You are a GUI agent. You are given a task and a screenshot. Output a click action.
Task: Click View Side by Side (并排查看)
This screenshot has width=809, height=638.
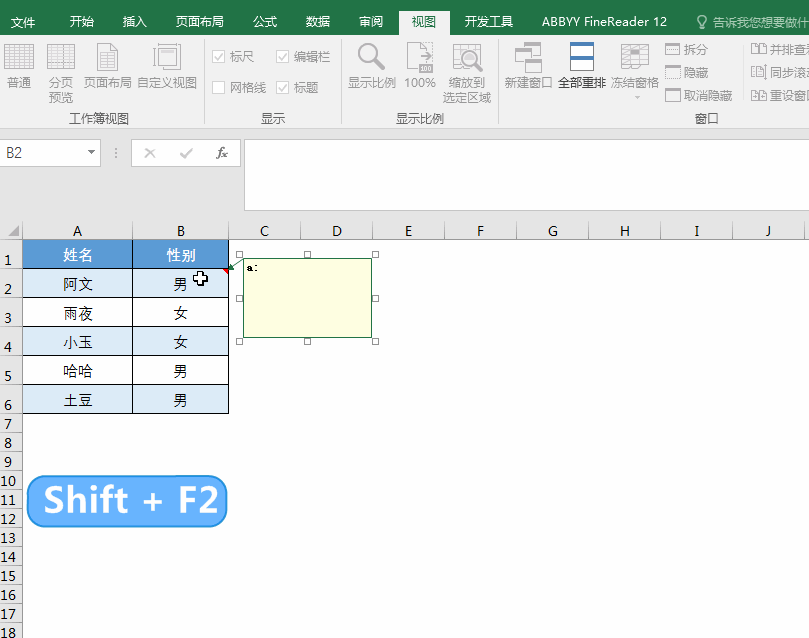pos(779,50)
